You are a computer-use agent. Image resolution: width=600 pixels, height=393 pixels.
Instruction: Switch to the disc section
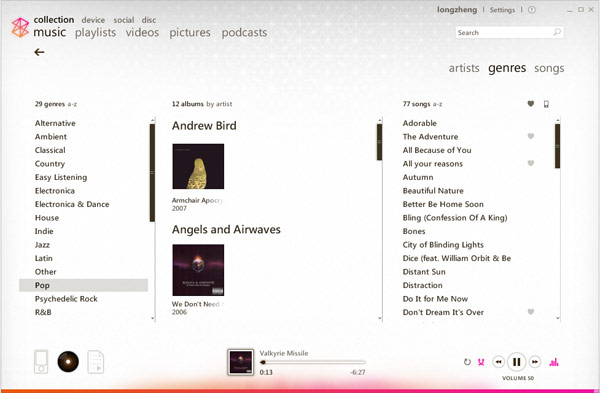(149, 20)
